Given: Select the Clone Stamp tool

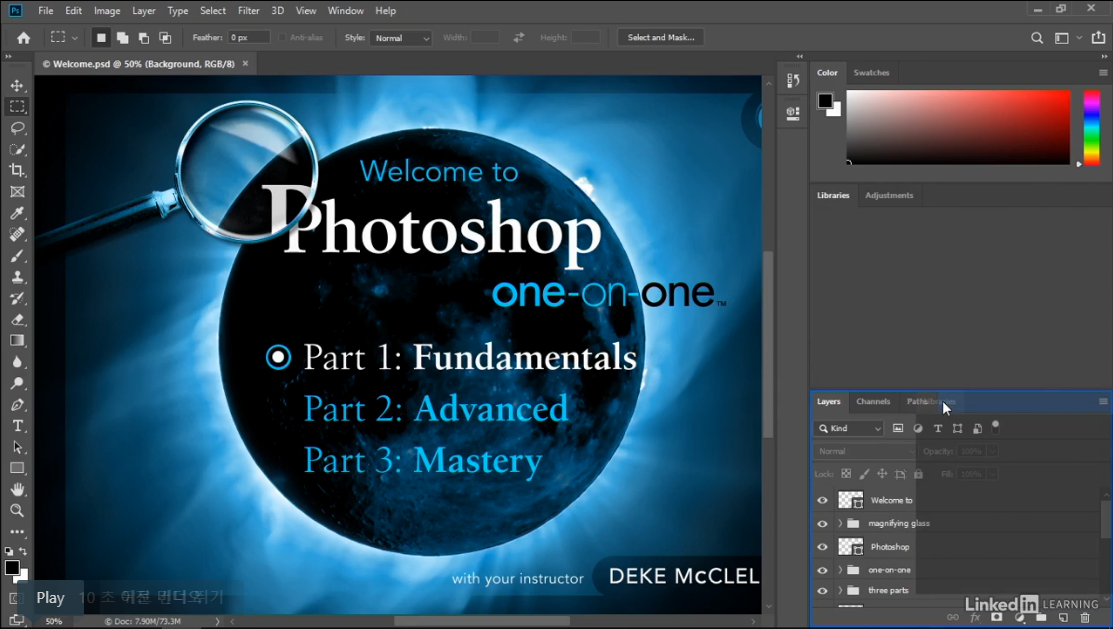Looking at the screenshot, I should point(17,277).
